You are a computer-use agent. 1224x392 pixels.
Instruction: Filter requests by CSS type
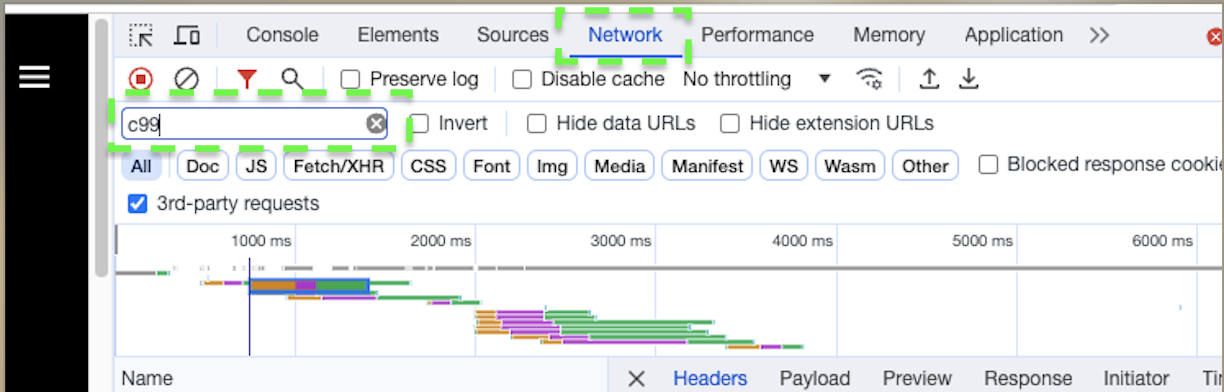(429, 166)
